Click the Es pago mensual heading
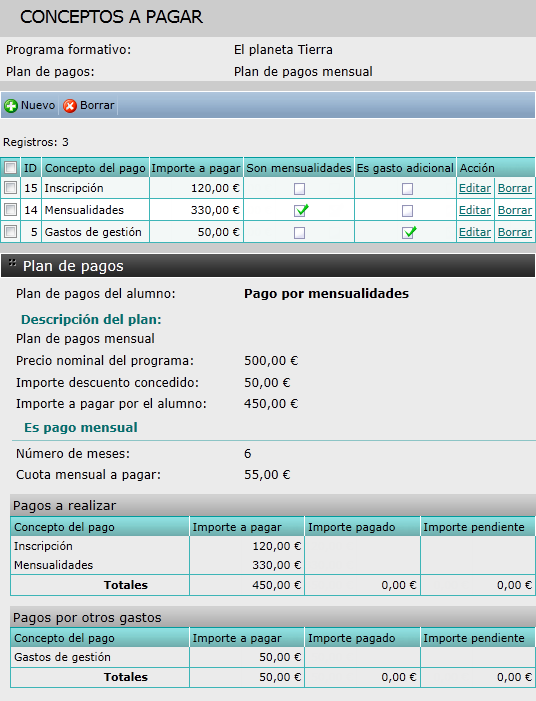Image resolution: width=536 pixels, height=701 pixels. click(x=81, y=428)
